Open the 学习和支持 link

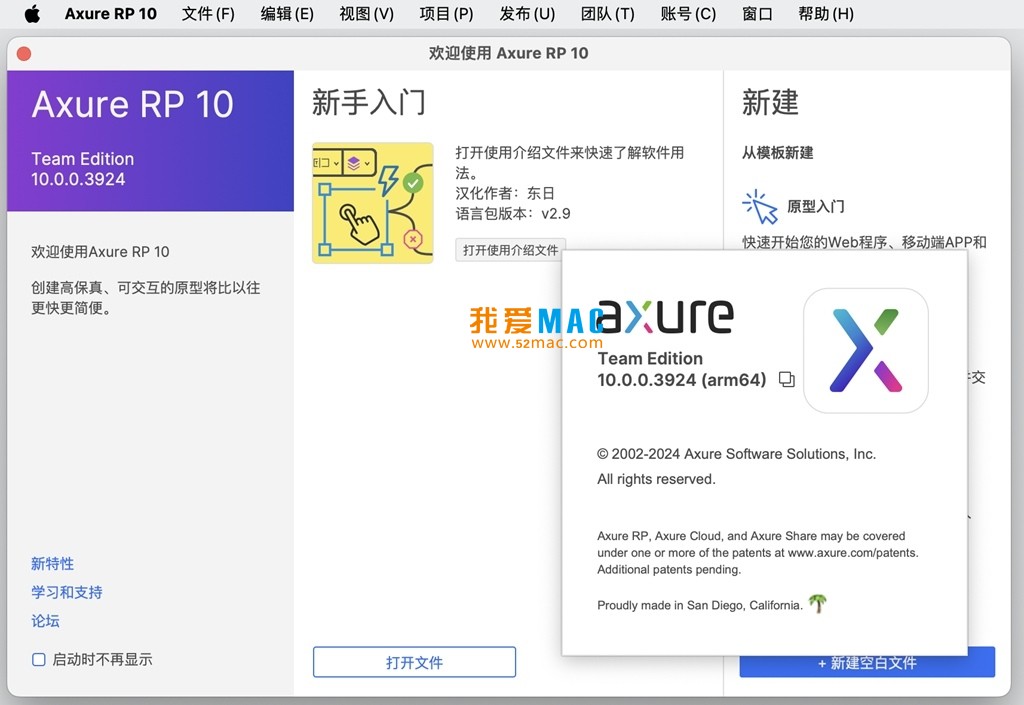tap(67, 592)
